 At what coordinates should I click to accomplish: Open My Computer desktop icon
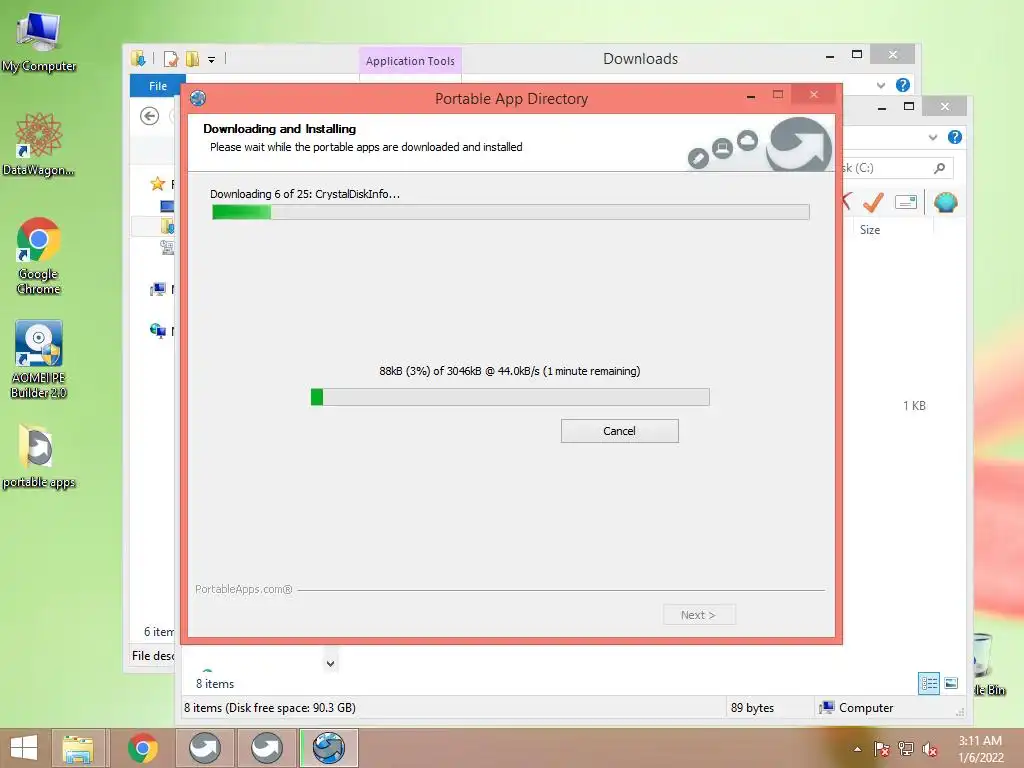[x=39, y=41]
